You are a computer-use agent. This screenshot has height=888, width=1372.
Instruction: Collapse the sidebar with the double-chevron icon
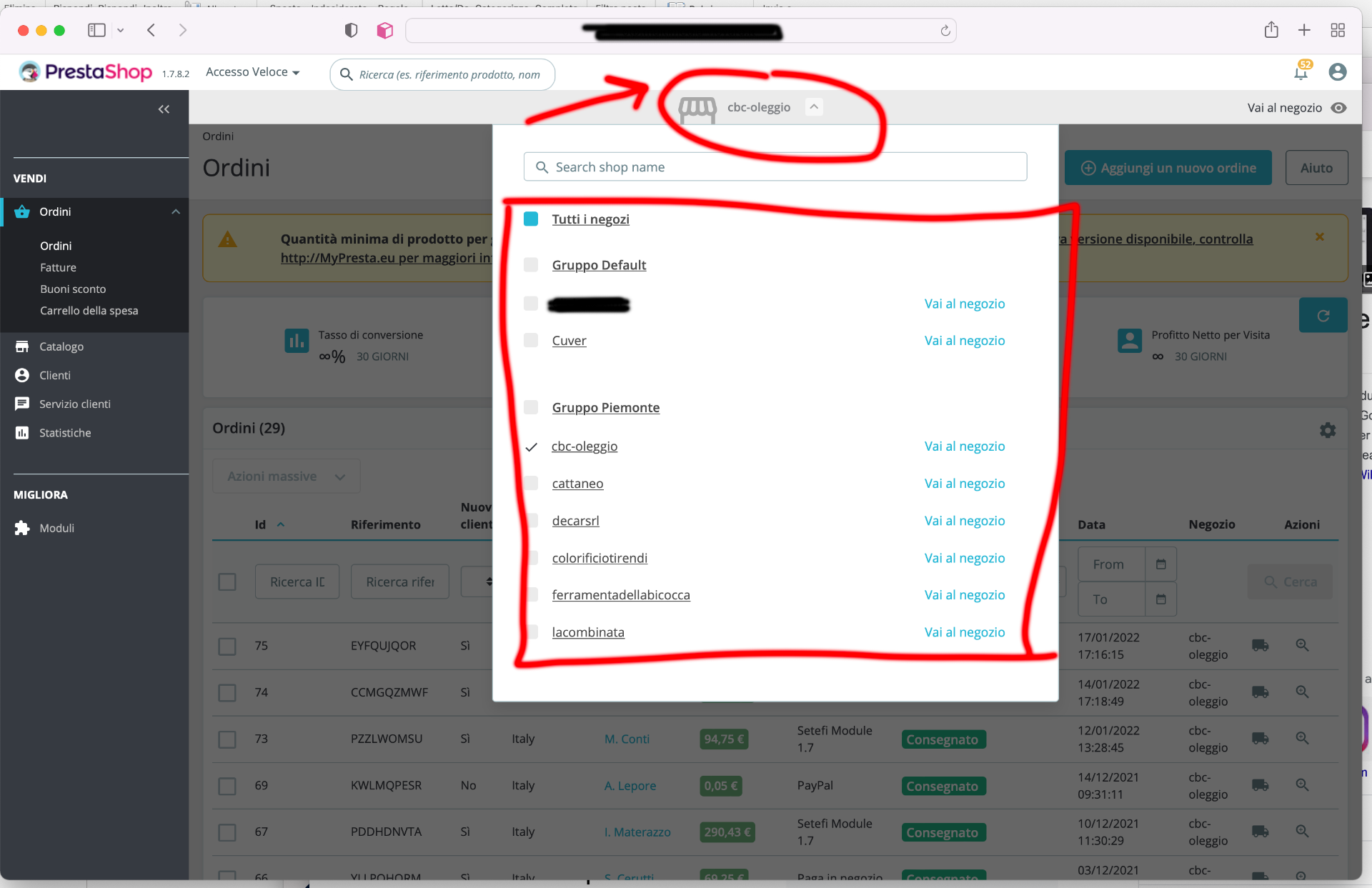[x=164, y=109]
